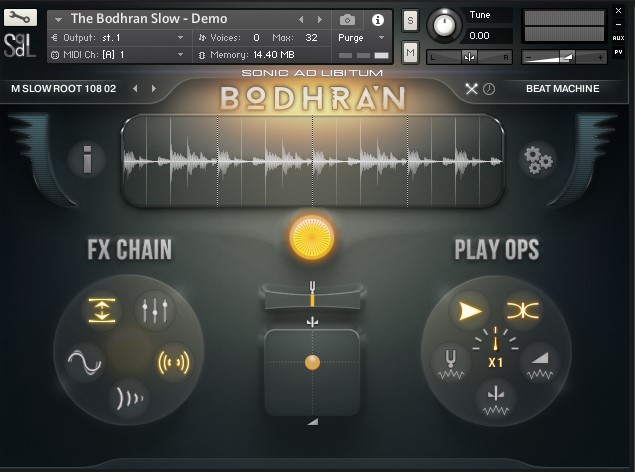Select the next loop with right arrow
Image resolution: width=635 pixels, height=472 pixels.
[x=153, y=89]
